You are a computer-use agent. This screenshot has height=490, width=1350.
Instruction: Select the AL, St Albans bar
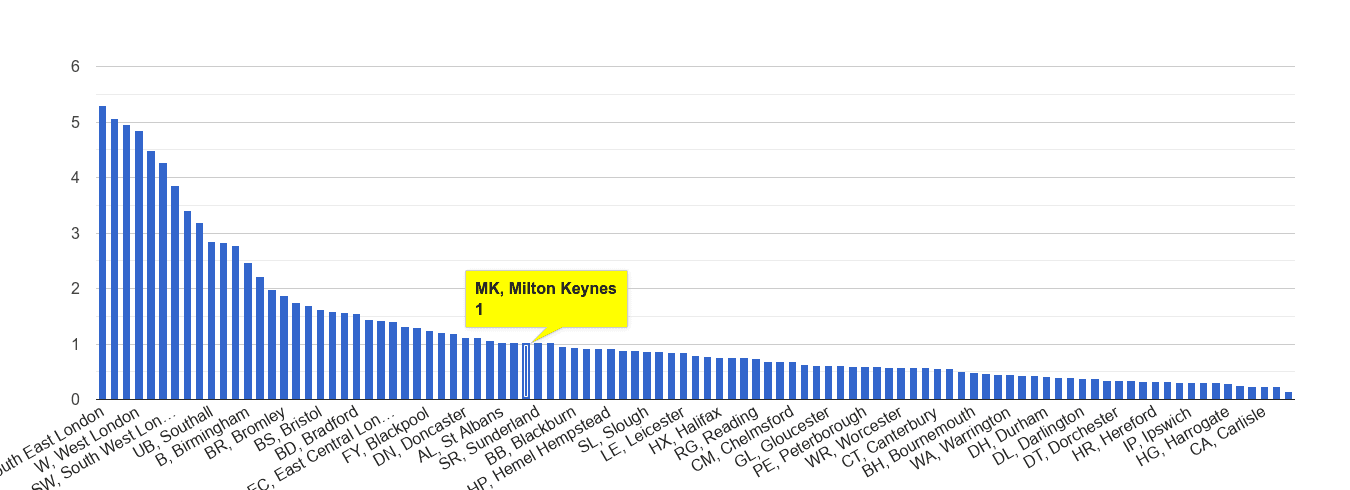(x=502, y=371)
